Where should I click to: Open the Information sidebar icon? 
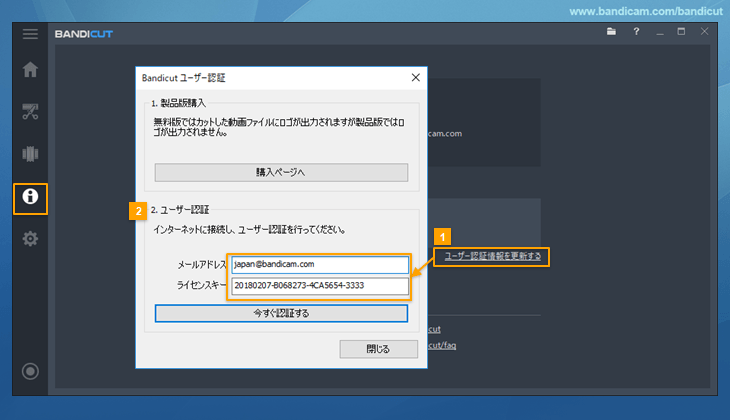click(x=30, y=196)
